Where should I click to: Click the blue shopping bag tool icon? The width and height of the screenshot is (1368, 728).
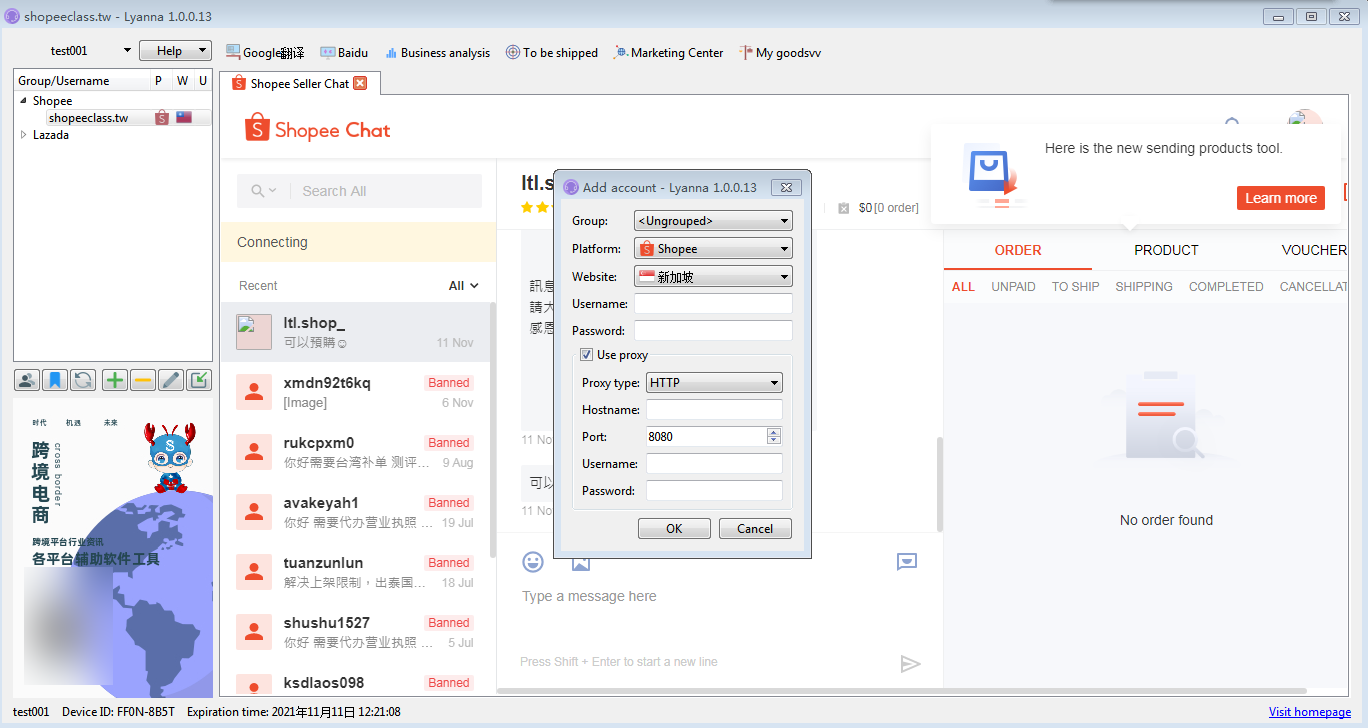(993, 172)
